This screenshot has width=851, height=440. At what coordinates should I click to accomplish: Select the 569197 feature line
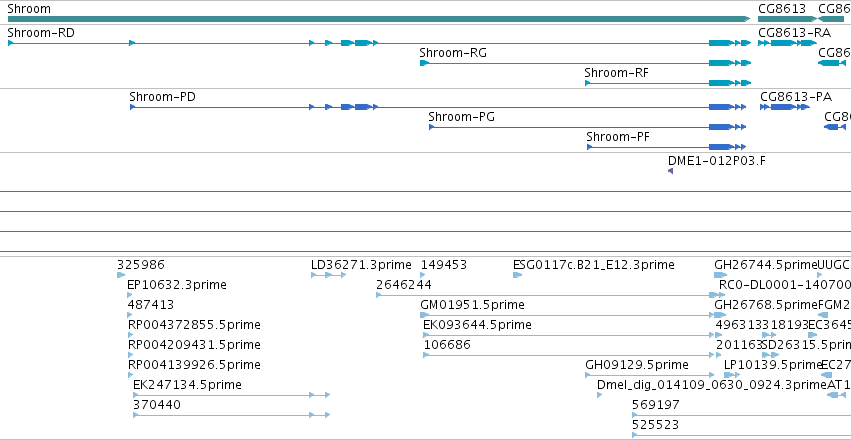pyautogui.click(x=741, y=415)
